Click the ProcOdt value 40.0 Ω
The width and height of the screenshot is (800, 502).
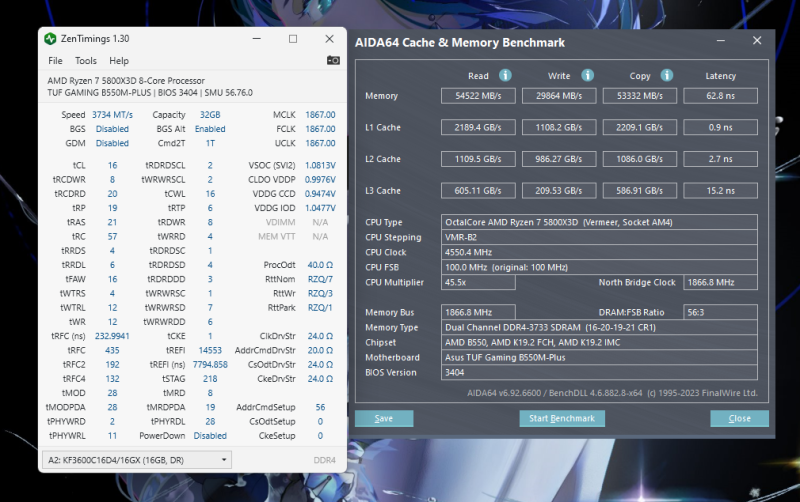320,265
